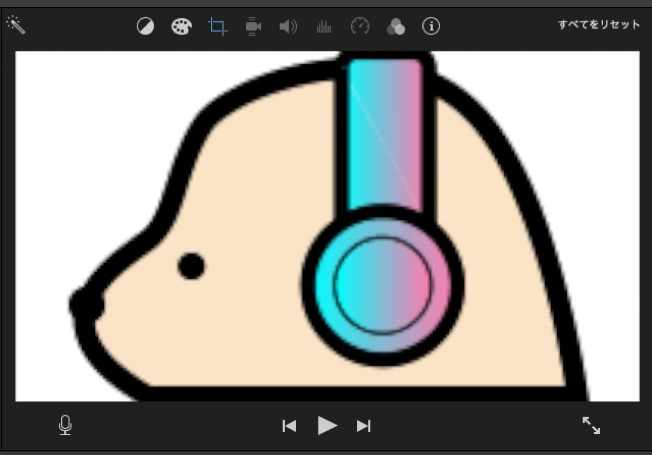Open the color balance adjustment
Image resolution: width=652 pixels, height=455 pixels.
[146, 26]
